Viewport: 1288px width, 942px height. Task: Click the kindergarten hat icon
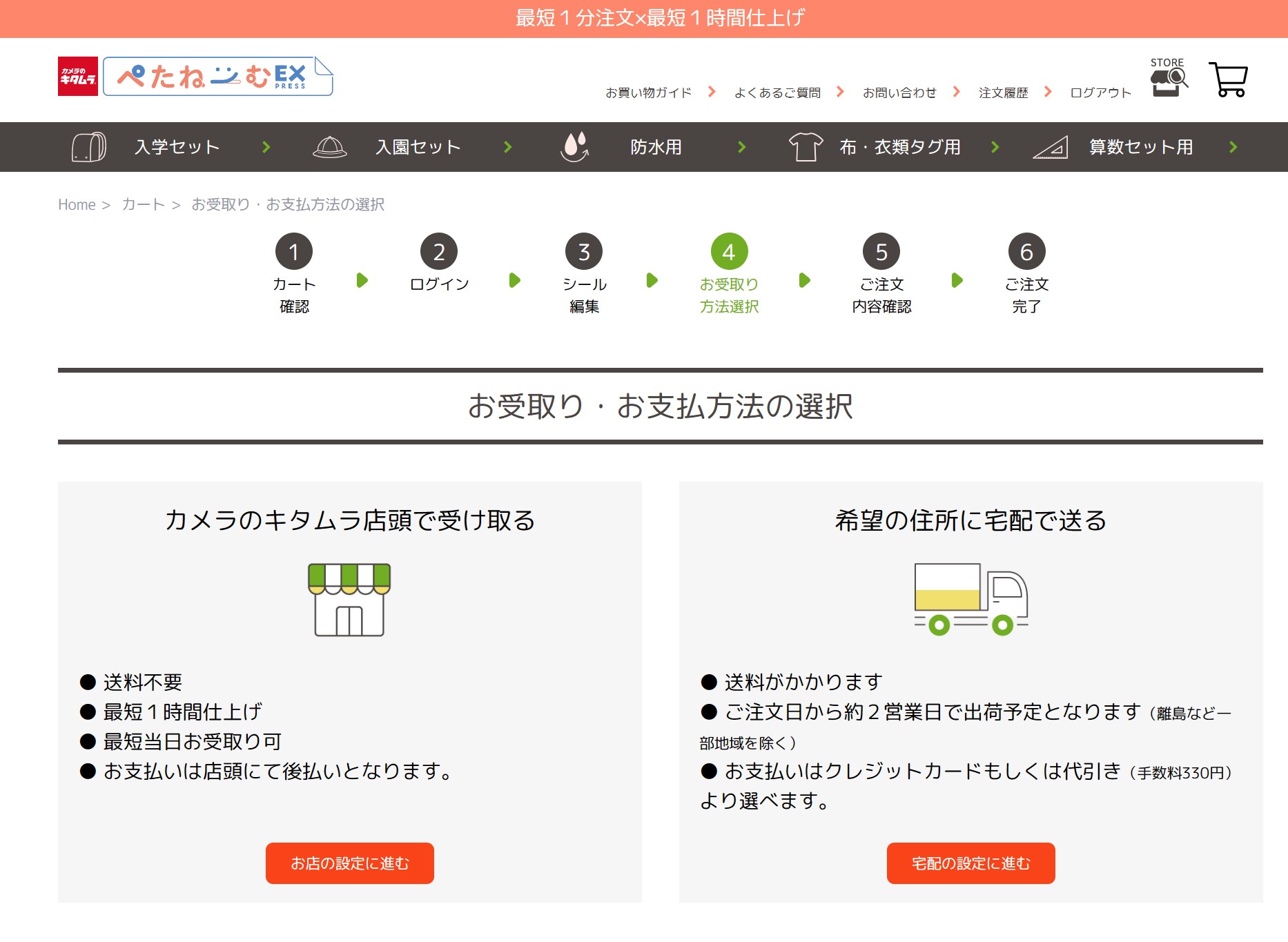[330, 147]
